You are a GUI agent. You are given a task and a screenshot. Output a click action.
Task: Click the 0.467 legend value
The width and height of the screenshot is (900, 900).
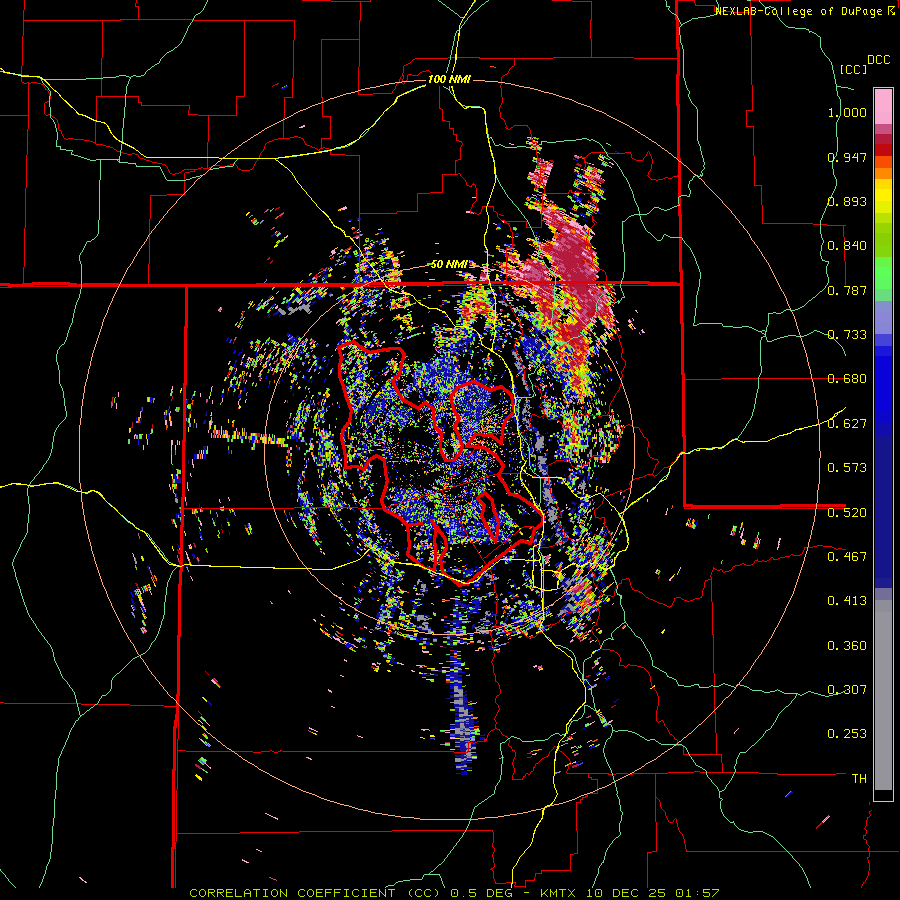click(x=847, y=557)
